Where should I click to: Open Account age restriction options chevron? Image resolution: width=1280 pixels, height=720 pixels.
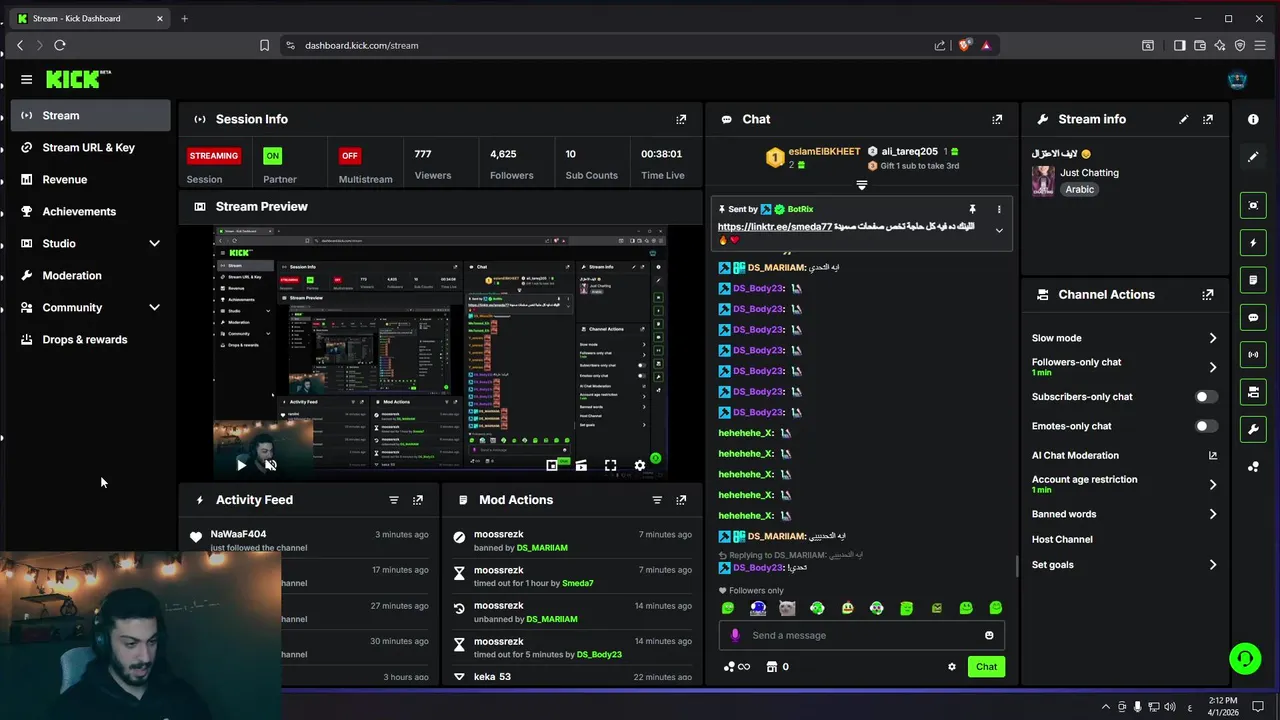click(1213, 484)
